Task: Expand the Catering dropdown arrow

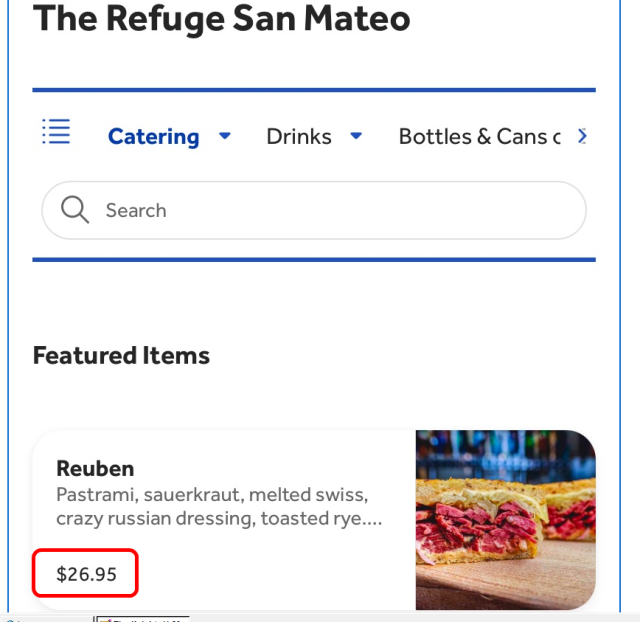Action: coord(225,136)
